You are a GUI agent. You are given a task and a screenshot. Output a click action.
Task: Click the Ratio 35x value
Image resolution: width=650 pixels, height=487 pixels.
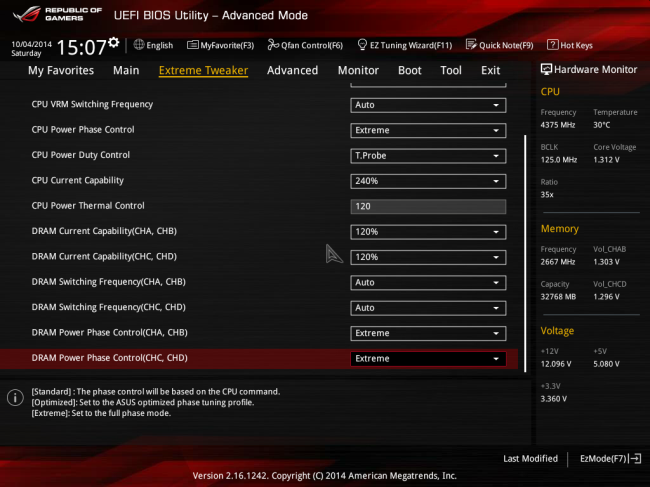pyautogui.click(x=547, y=194)
